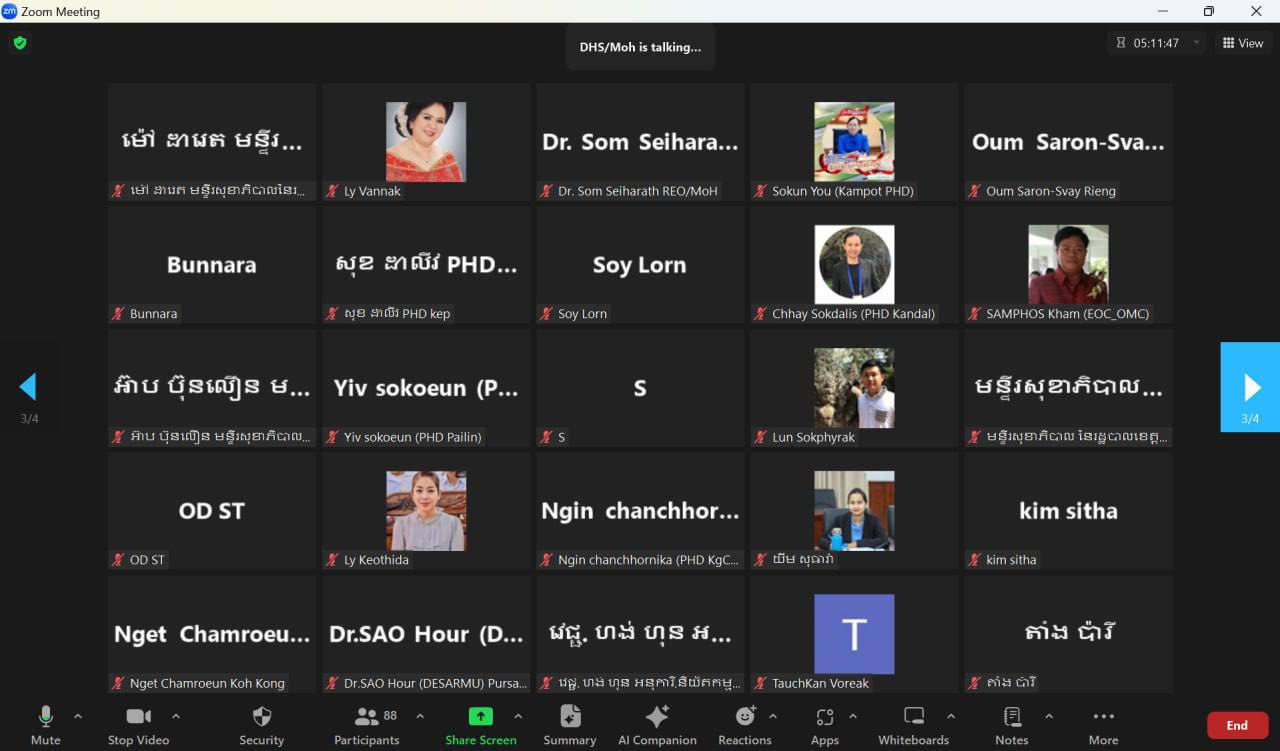End the meeting

pyautogui.click(x=1237, y=725)
